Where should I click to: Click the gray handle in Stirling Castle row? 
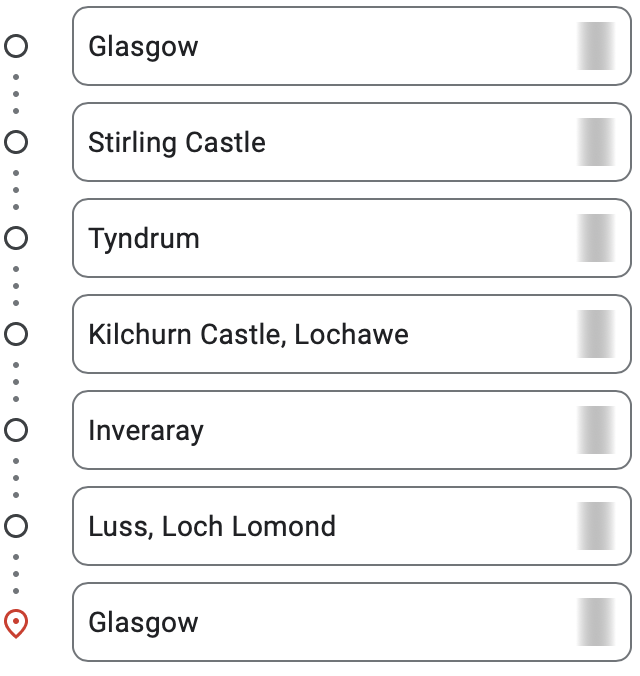(596, 142)
